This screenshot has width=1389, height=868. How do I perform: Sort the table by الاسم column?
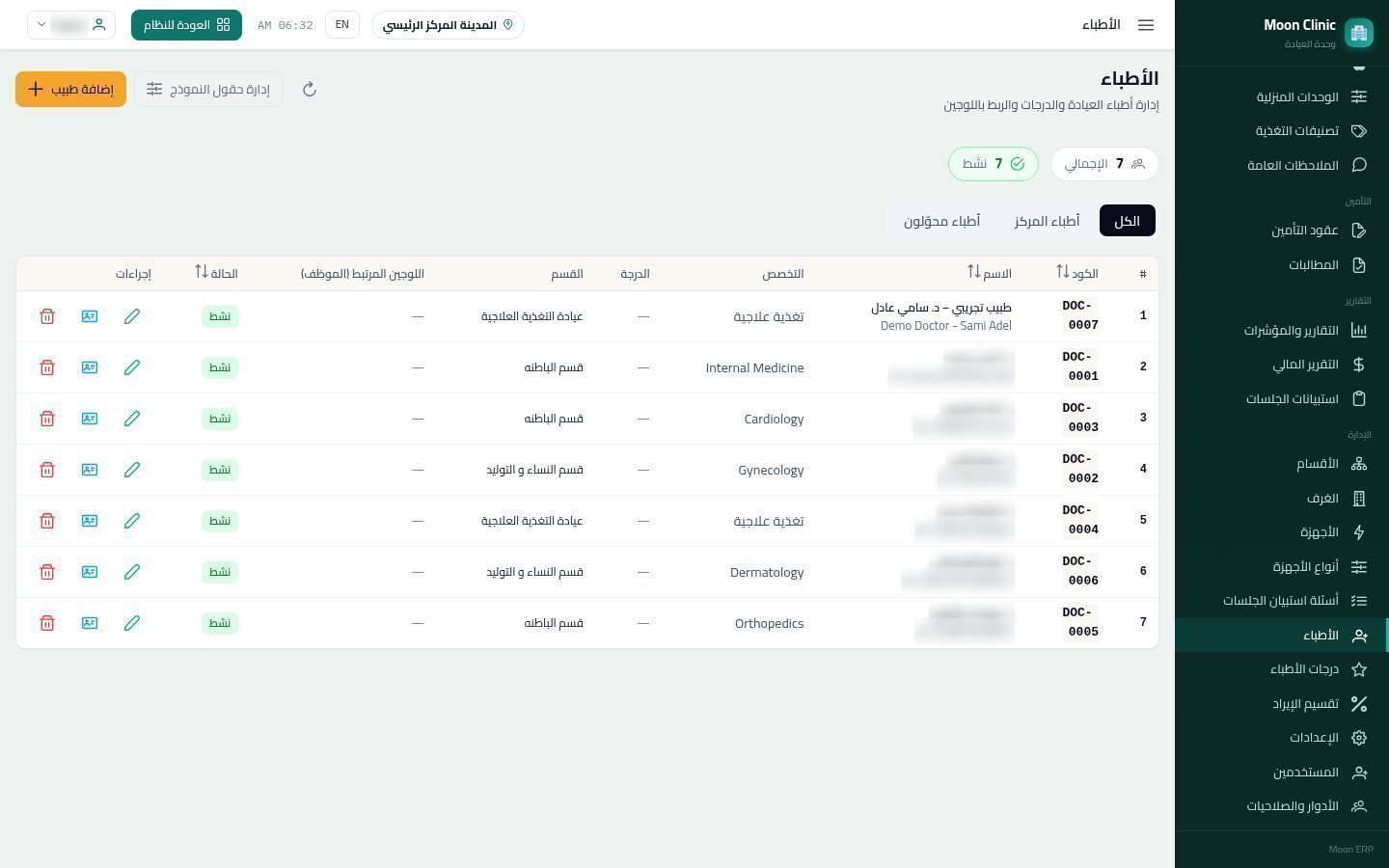(990, 273)
